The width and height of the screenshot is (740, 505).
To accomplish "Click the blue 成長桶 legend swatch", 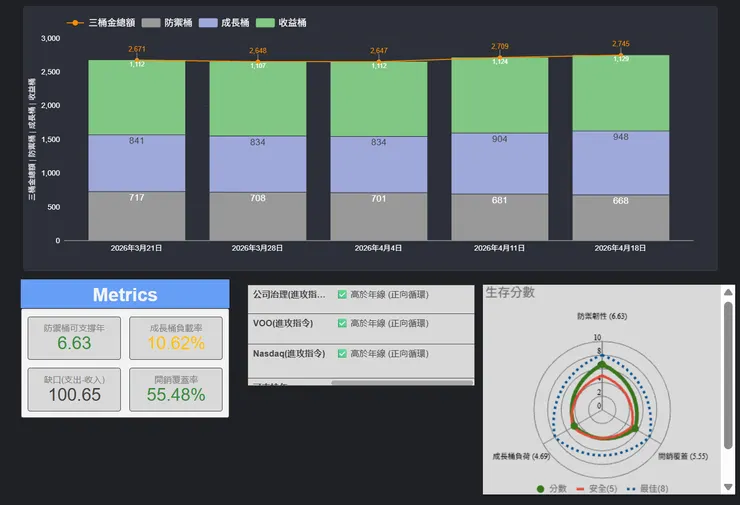I will point(208,23).
